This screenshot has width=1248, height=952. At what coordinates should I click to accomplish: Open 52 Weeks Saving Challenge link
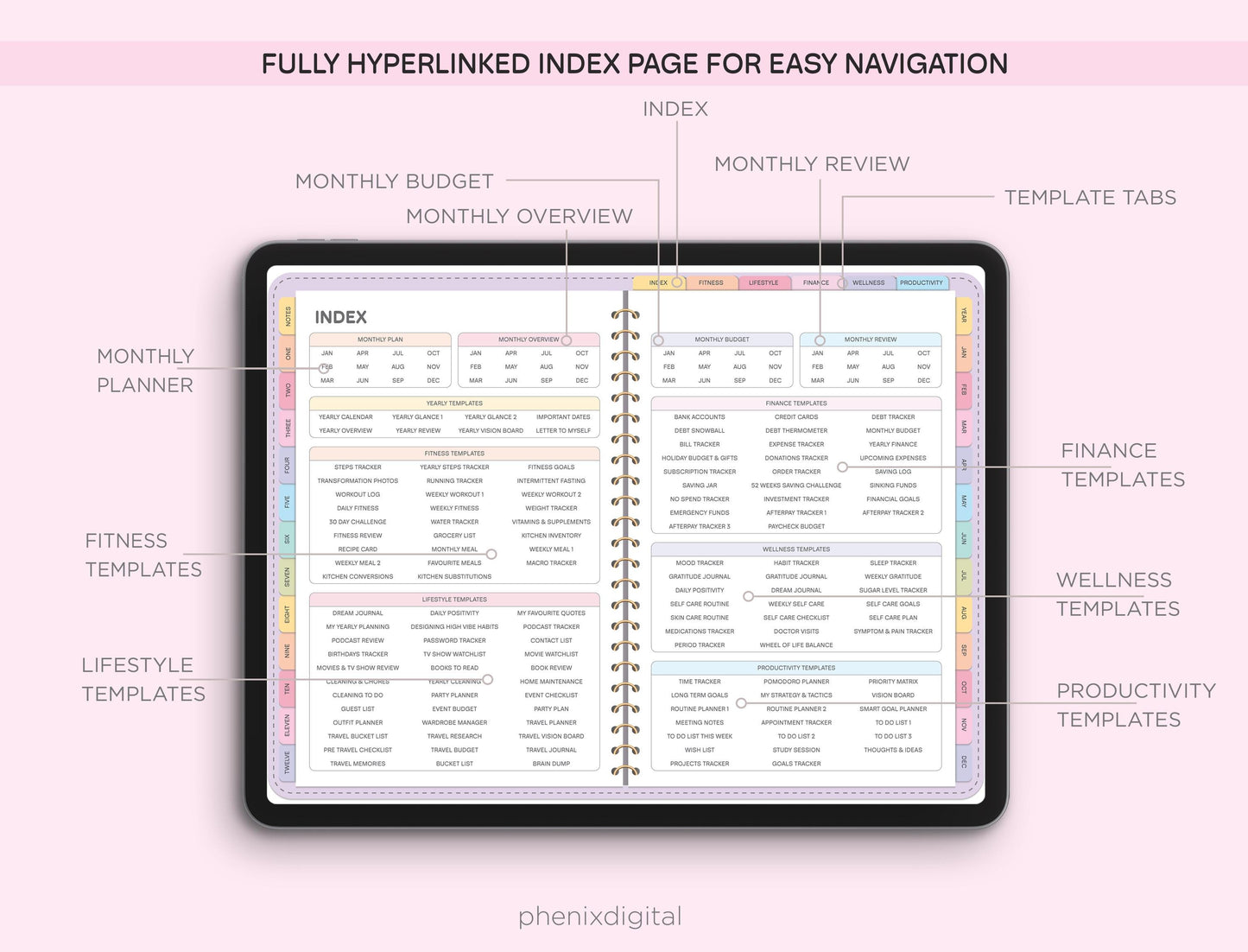pyautogui.click(x=796, y=486)
